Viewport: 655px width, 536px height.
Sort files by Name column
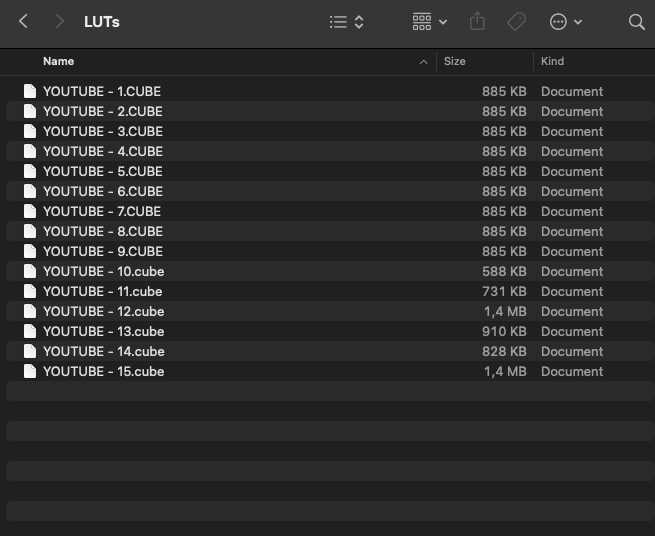coord(59,61)
